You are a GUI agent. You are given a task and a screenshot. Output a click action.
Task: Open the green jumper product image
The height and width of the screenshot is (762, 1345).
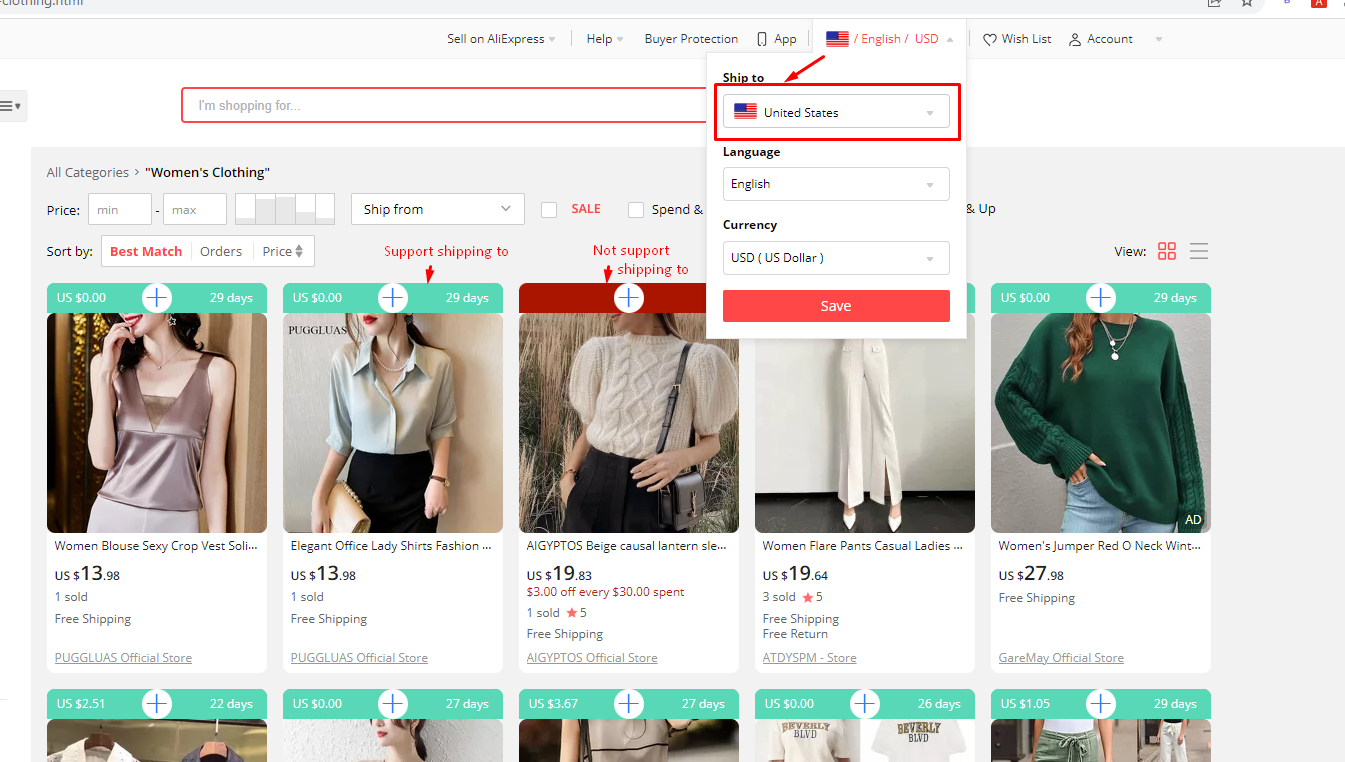[1101, 423]
